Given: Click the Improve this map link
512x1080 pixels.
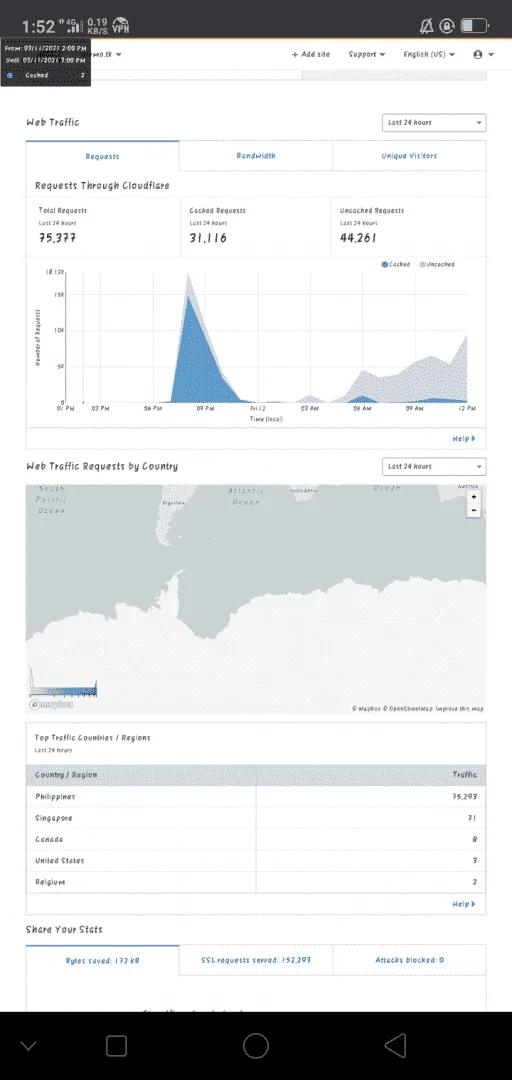Looking at the screenshot, I should coord(460,708).
